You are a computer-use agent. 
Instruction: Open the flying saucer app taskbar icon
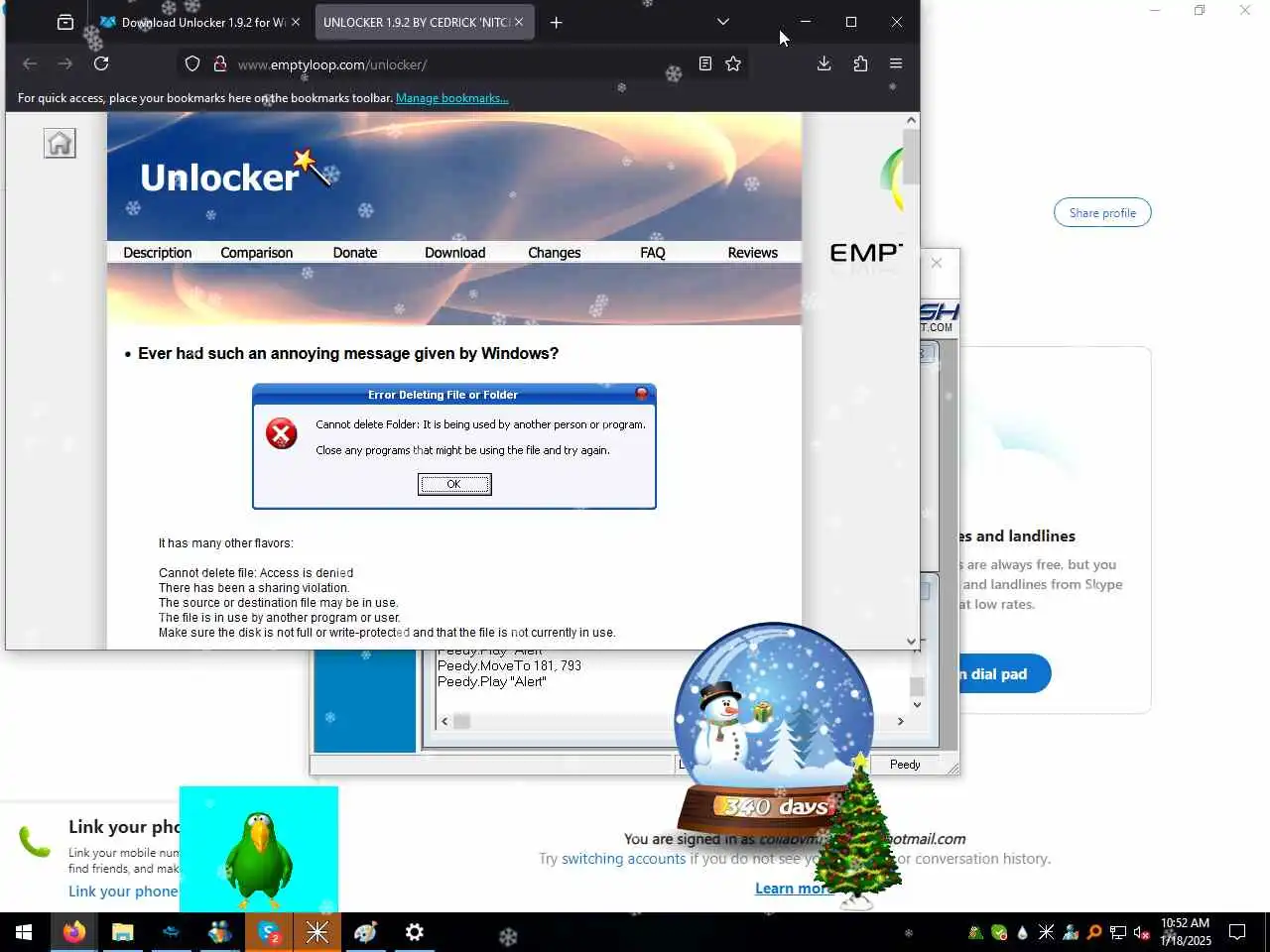pos(172,932)
